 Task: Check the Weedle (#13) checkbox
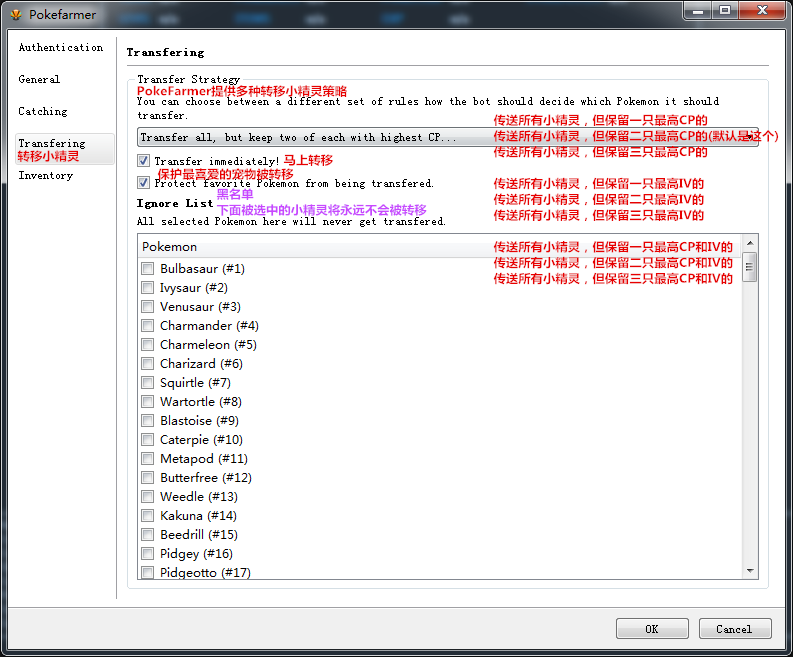click(x=148, y=497)
